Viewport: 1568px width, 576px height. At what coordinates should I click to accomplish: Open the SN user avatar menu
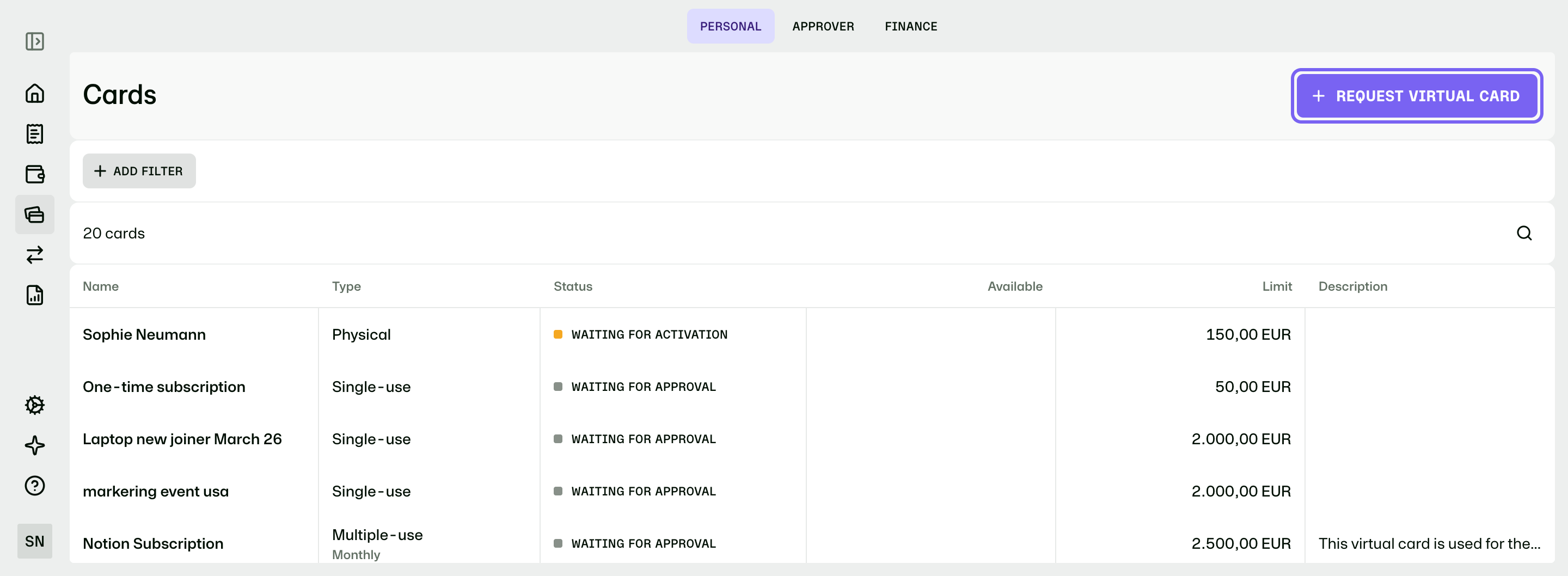point(35,541)
